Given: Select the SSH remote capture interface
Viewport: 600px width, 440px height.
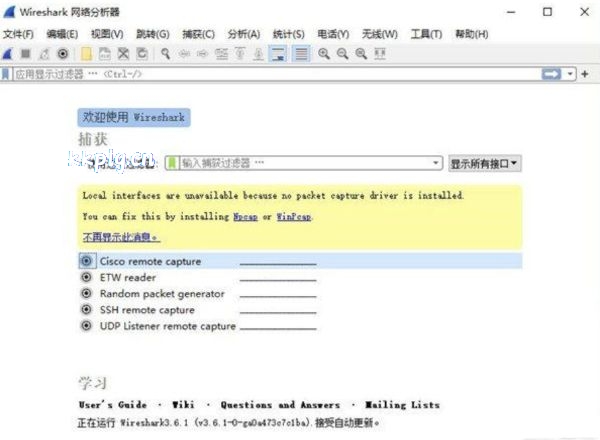Looking at the screenshot, I should tap(147, 310).
